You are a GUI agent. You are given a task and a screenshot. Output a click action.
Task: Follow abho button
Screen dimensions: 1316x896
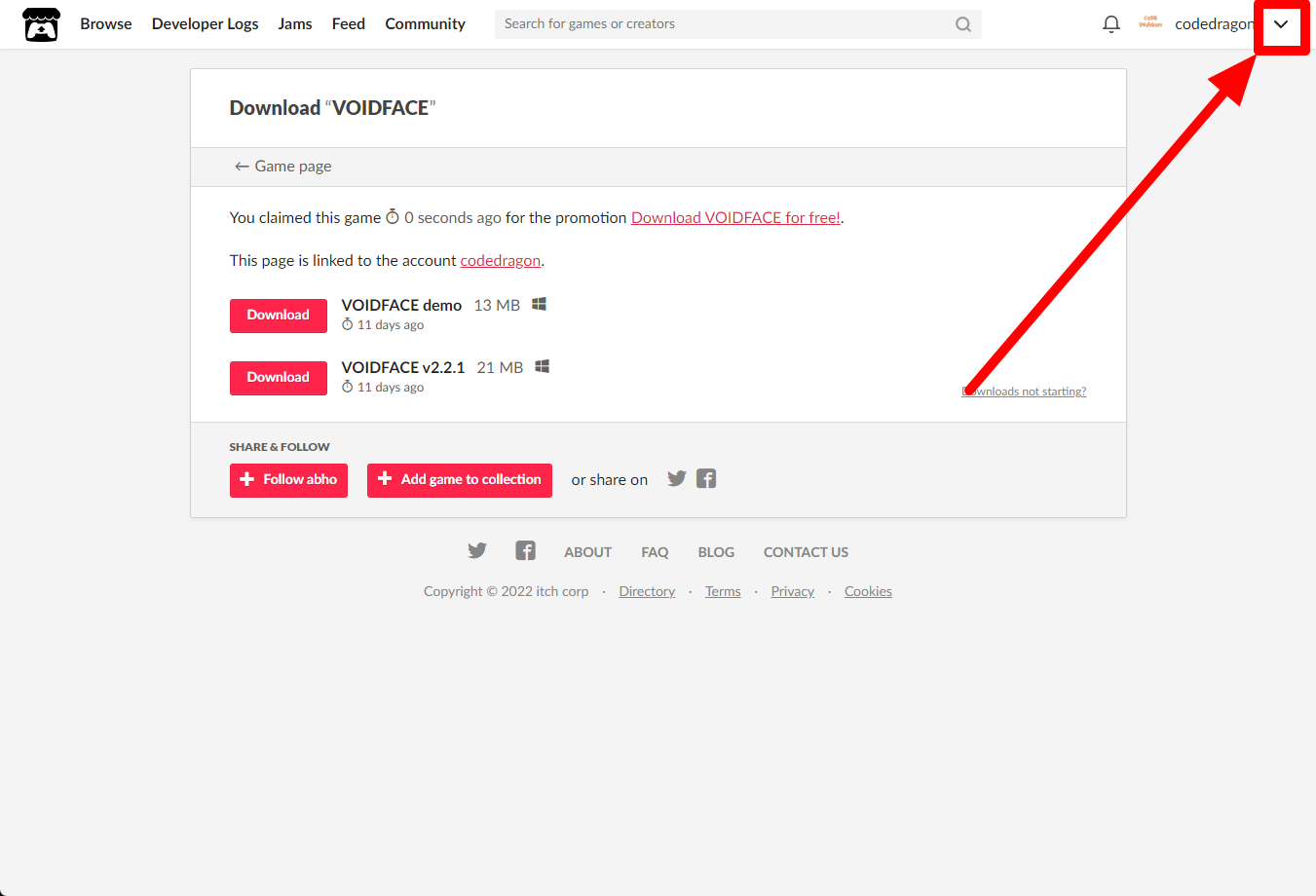(x=288, y=480)
